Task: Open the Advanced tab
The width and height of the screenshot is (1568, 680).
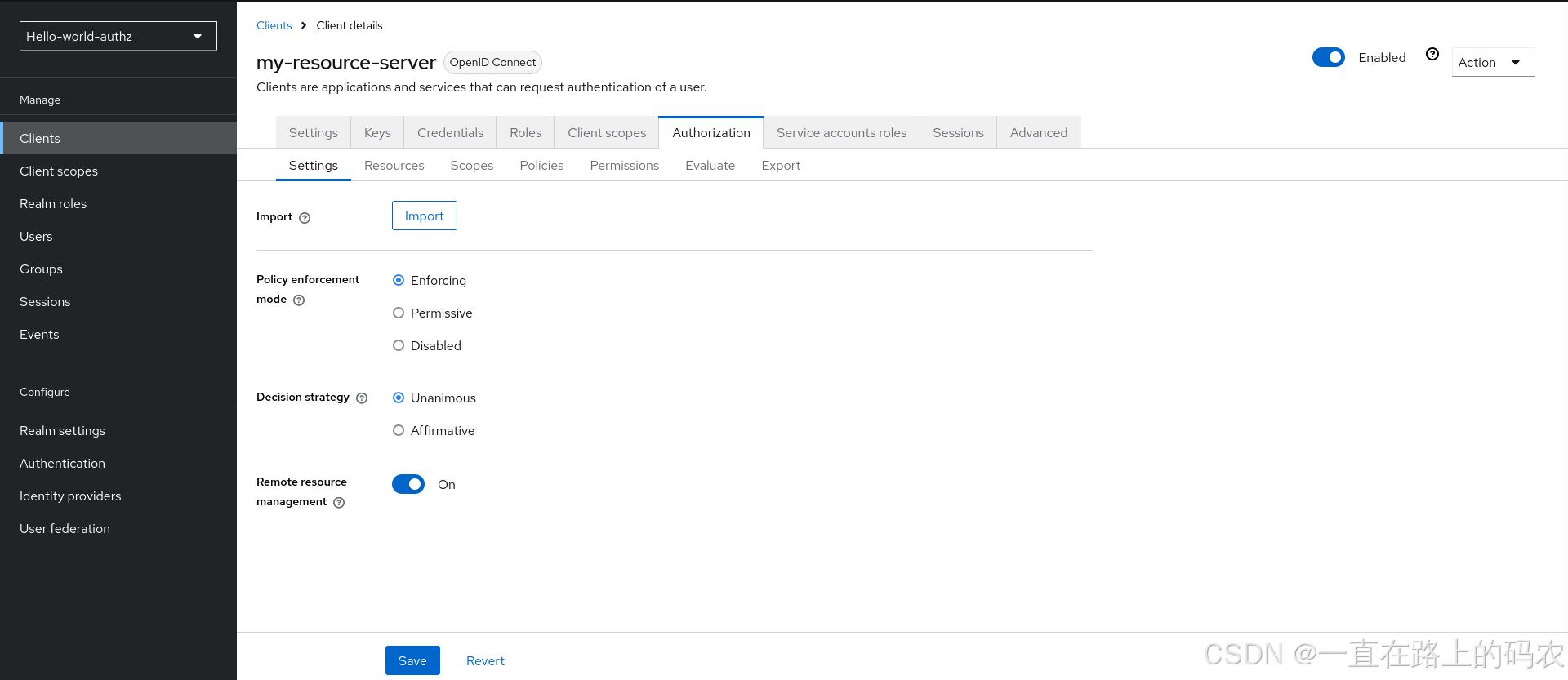Action: (1039, 132)
